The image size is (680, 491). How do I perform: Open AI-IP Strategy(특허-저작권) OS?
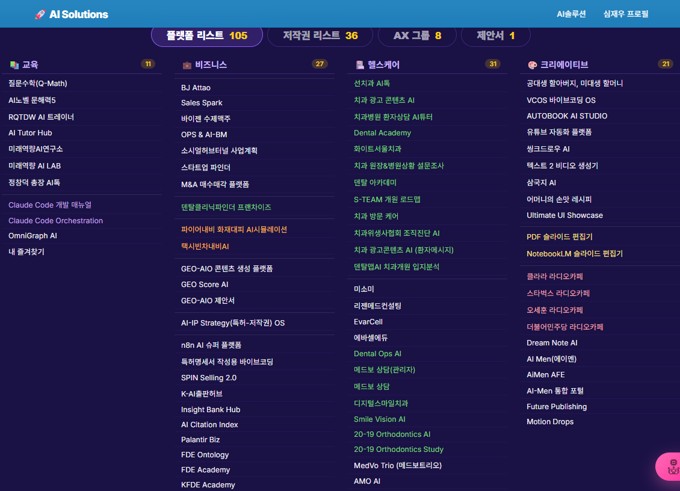tap(233, 323)
